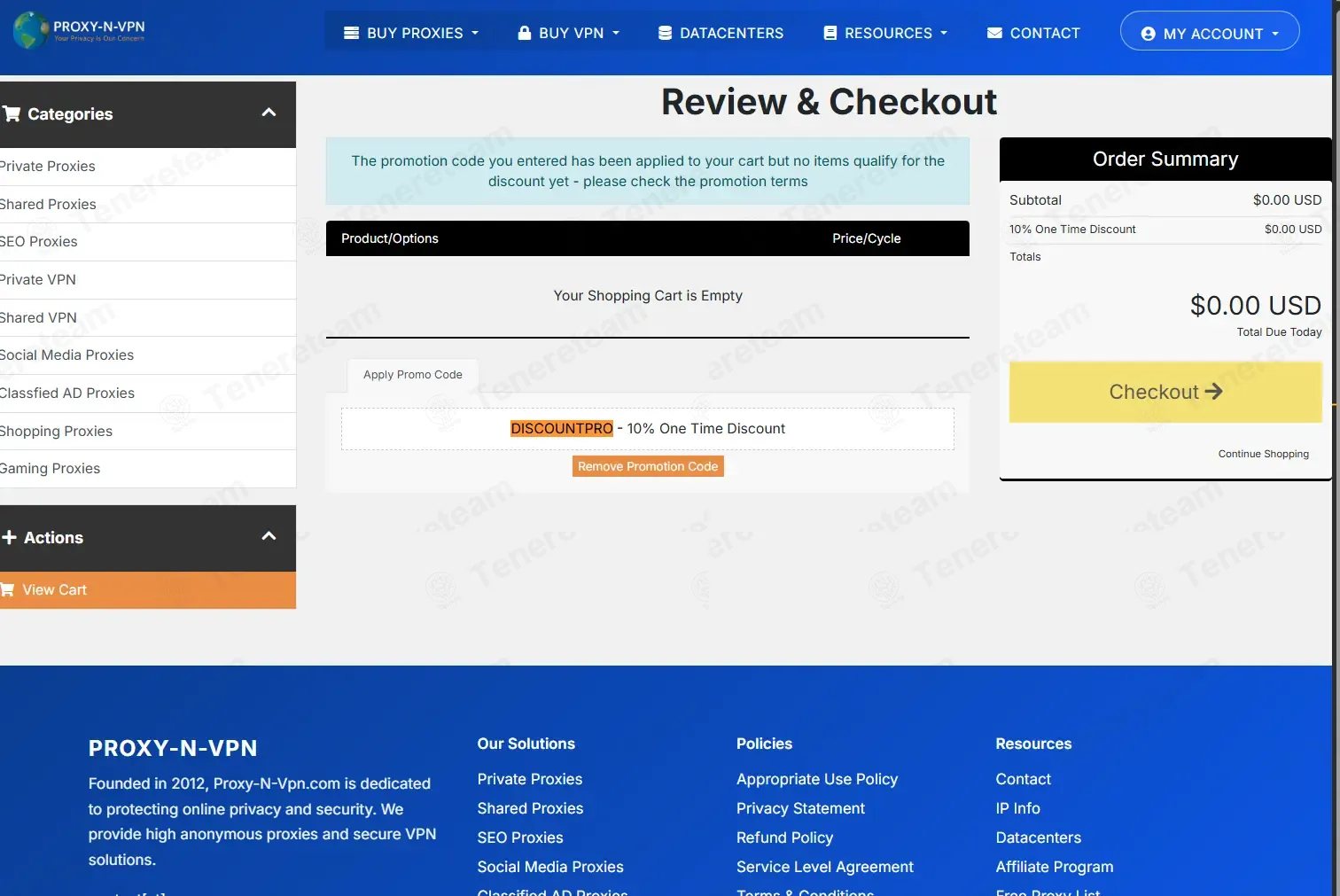The image size is (1340, 896).
Task: Click the envelope icon beside Contact
Action: pos(994,33)
